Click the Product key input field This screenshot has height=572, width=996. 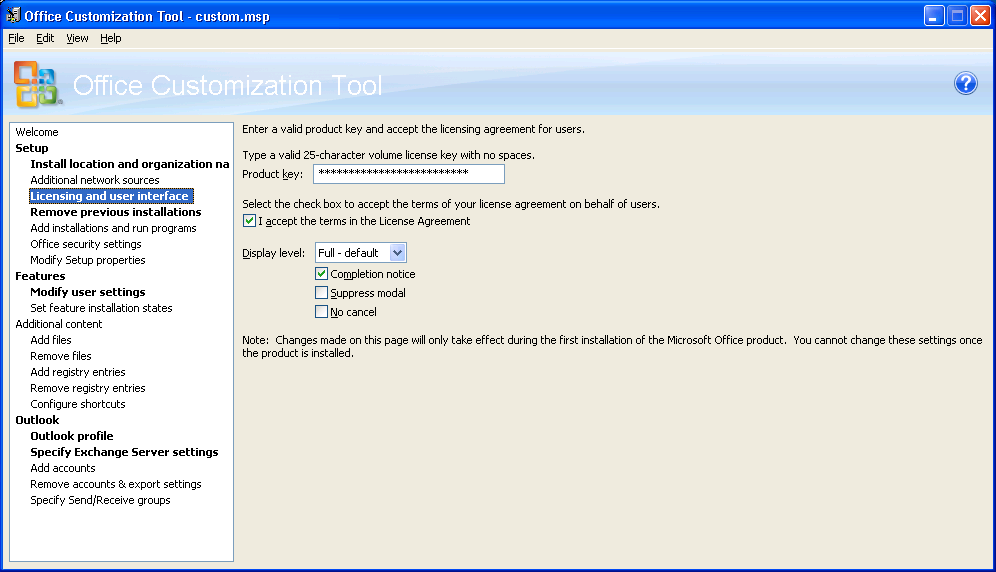point(408,174)
